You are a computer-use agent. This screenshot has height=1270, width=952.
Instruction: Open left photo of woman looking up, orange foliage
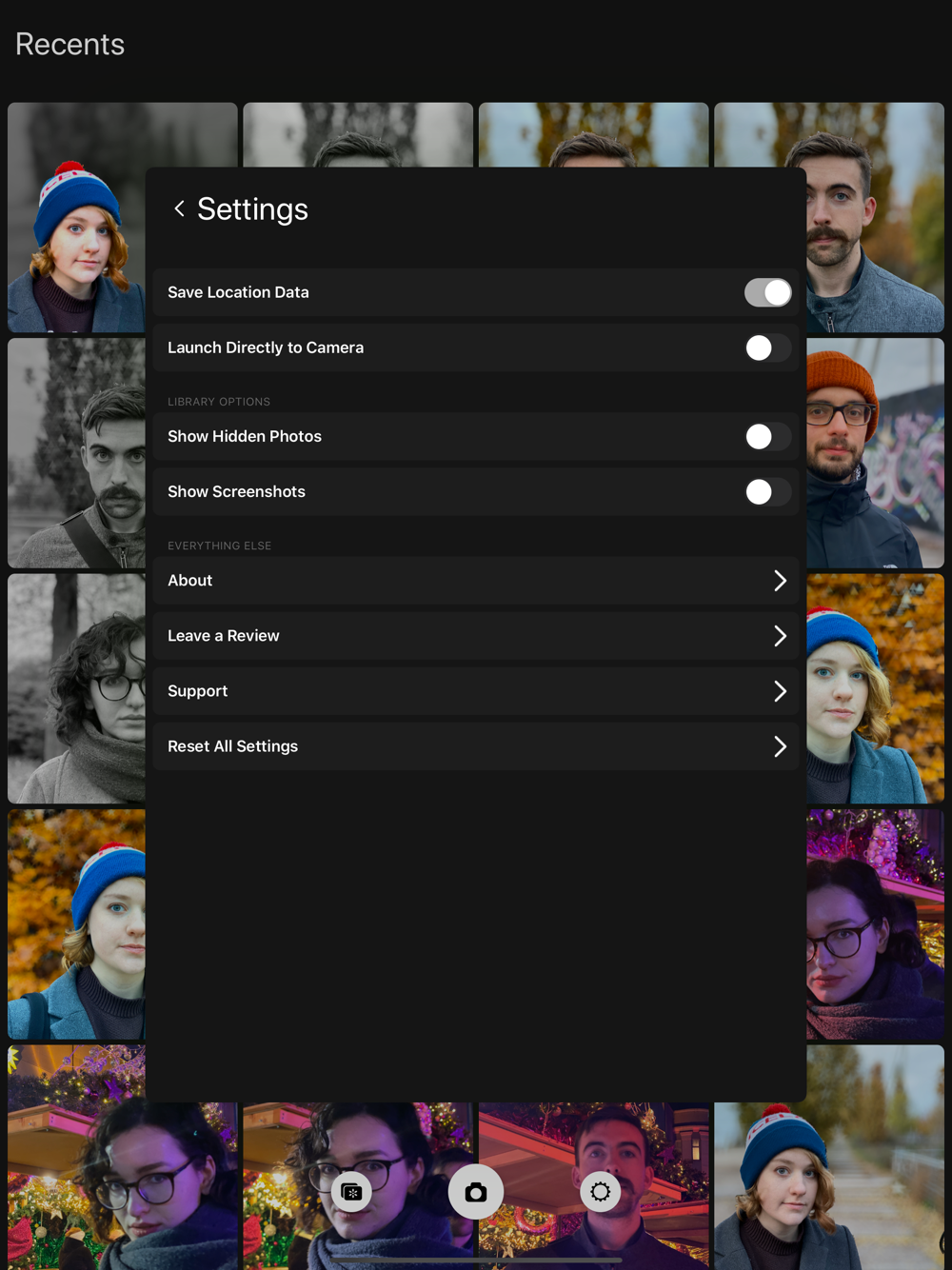[x=76, y=924]
